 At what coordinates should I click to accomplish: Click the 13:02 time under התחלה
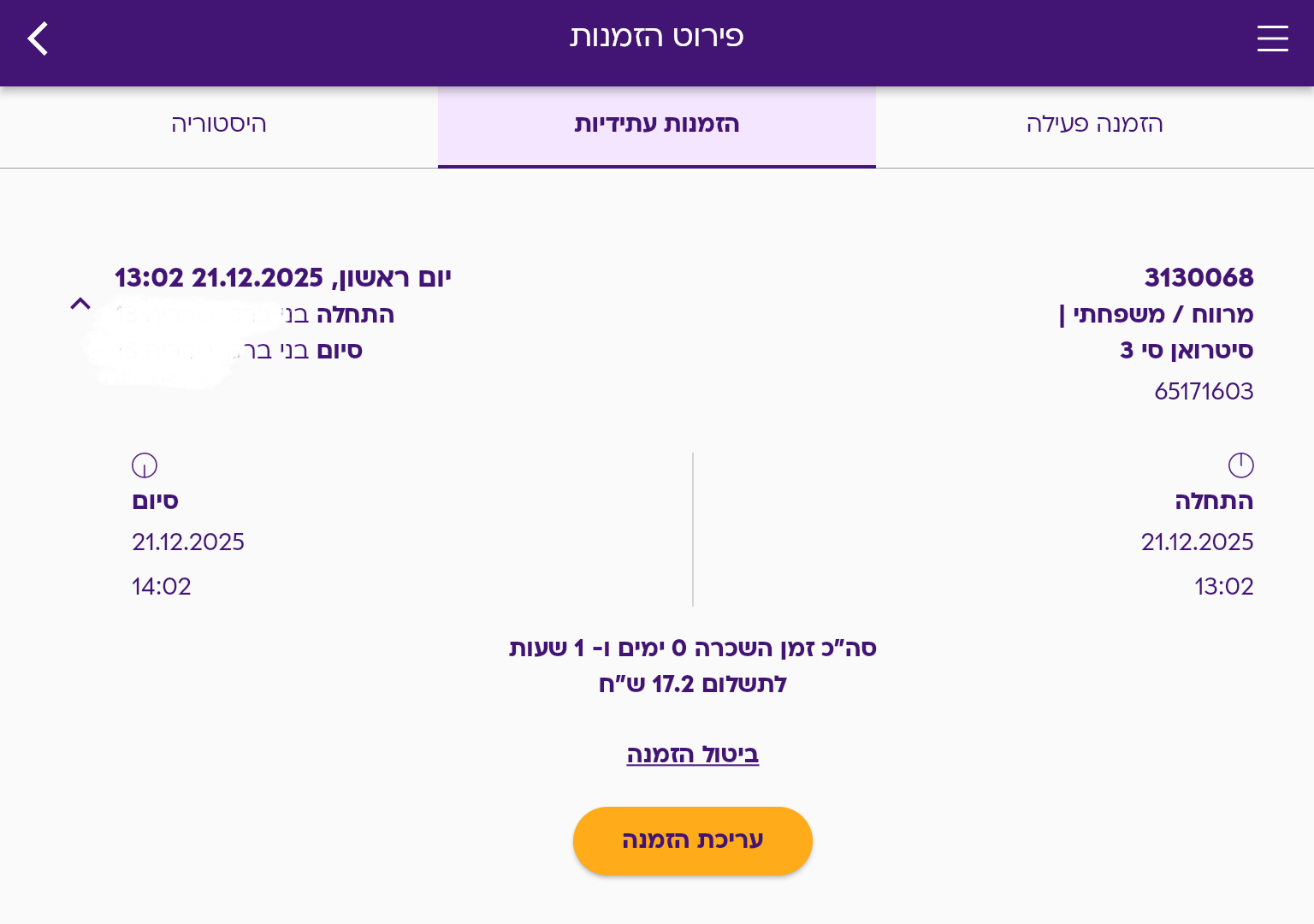1223,587
